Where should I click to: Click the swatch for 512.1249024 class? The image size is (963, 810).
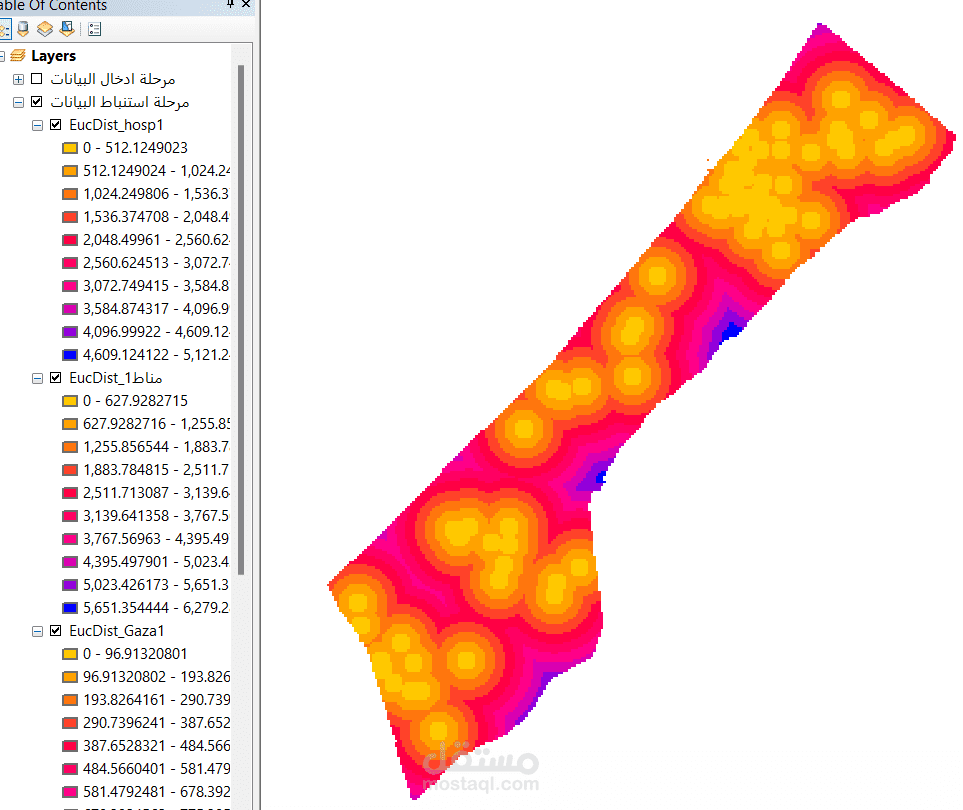[x=70, y=171]
